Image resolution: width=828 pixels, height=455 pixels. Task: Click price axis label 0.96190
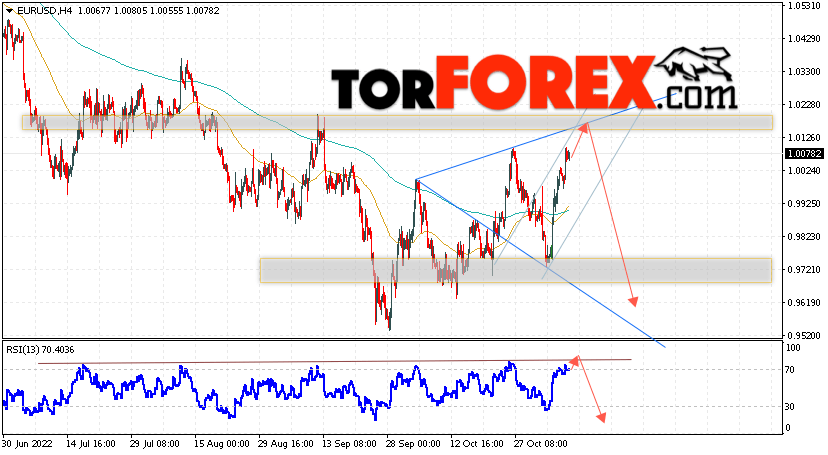(804, 302)
